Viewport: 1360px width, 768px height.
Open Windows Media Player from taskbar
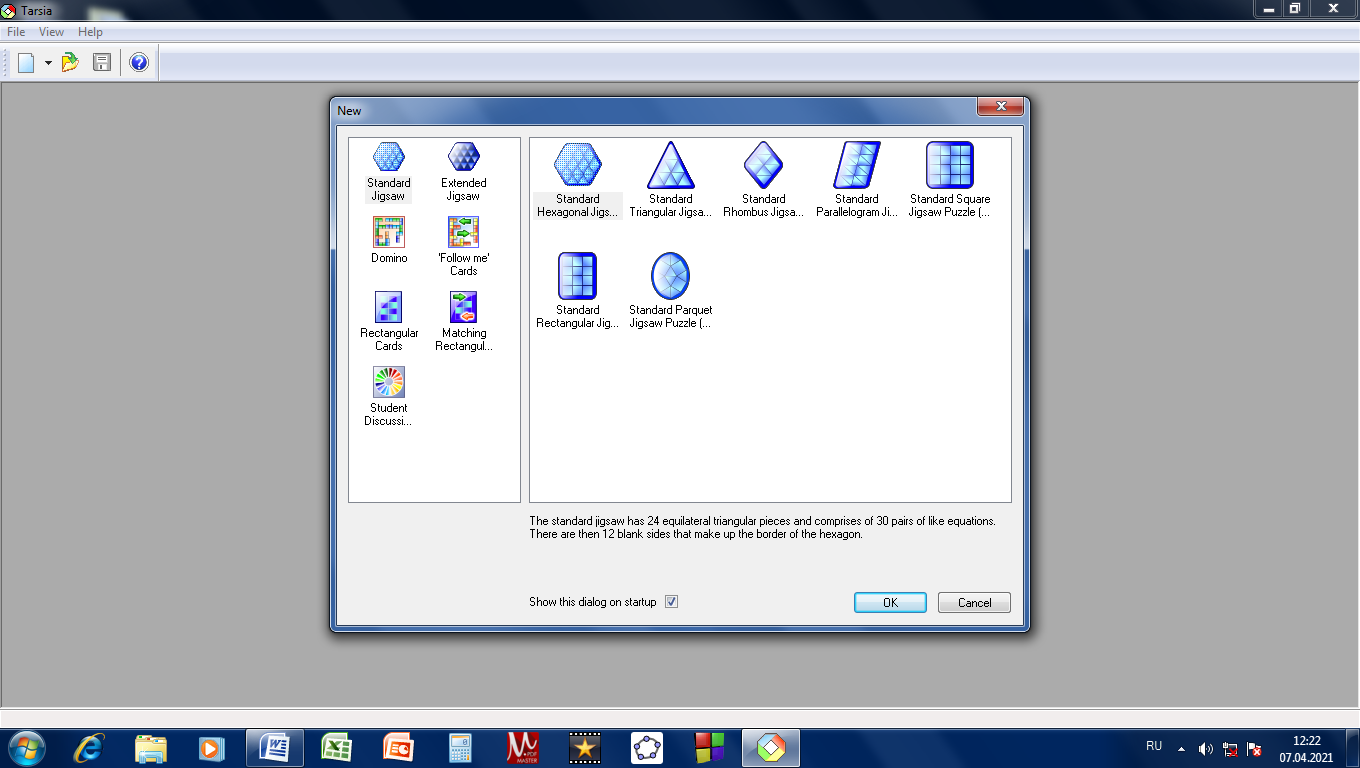tap(211, 748)
